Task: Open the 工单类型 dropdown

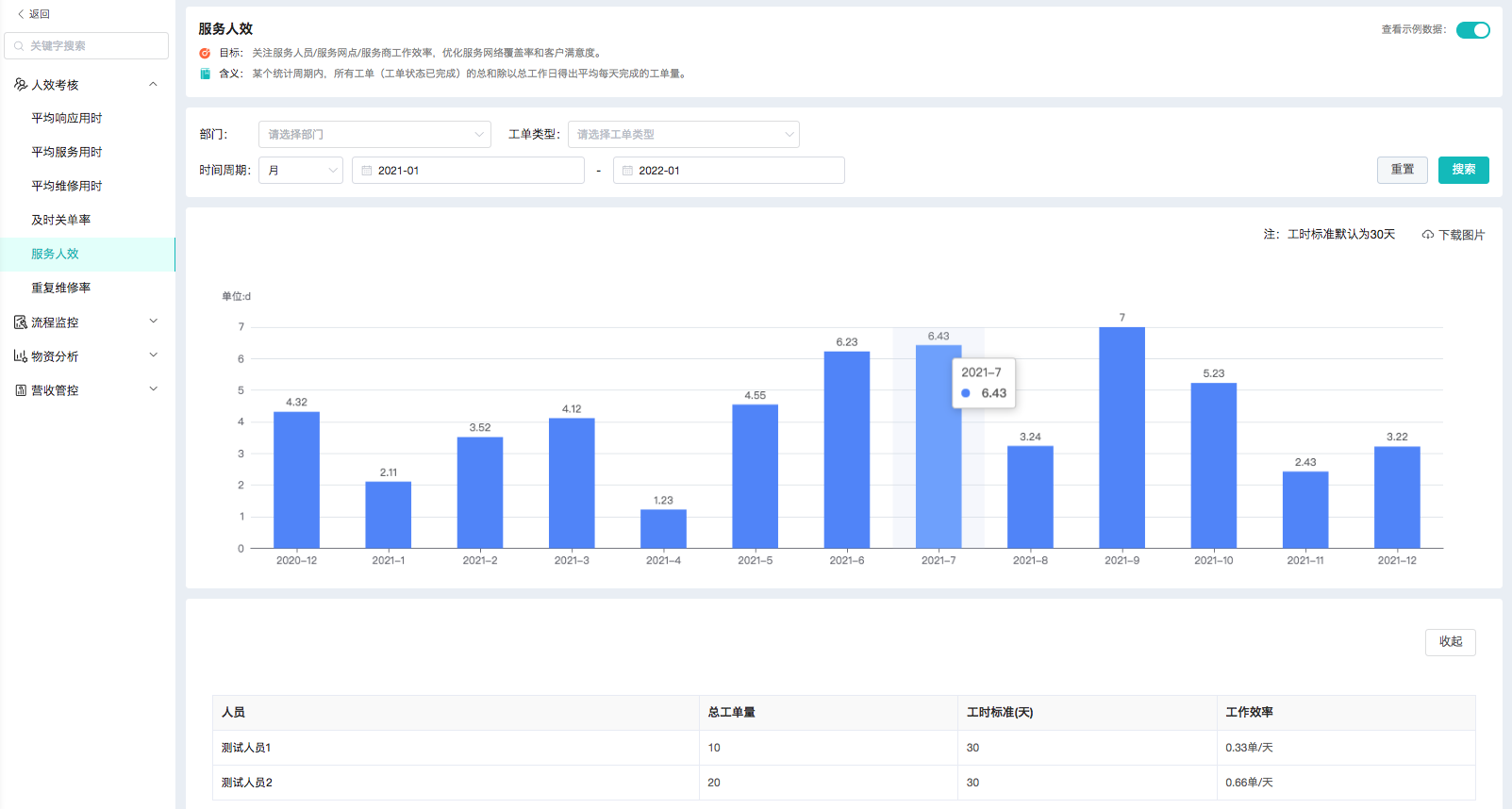Action: coord(683,135)
